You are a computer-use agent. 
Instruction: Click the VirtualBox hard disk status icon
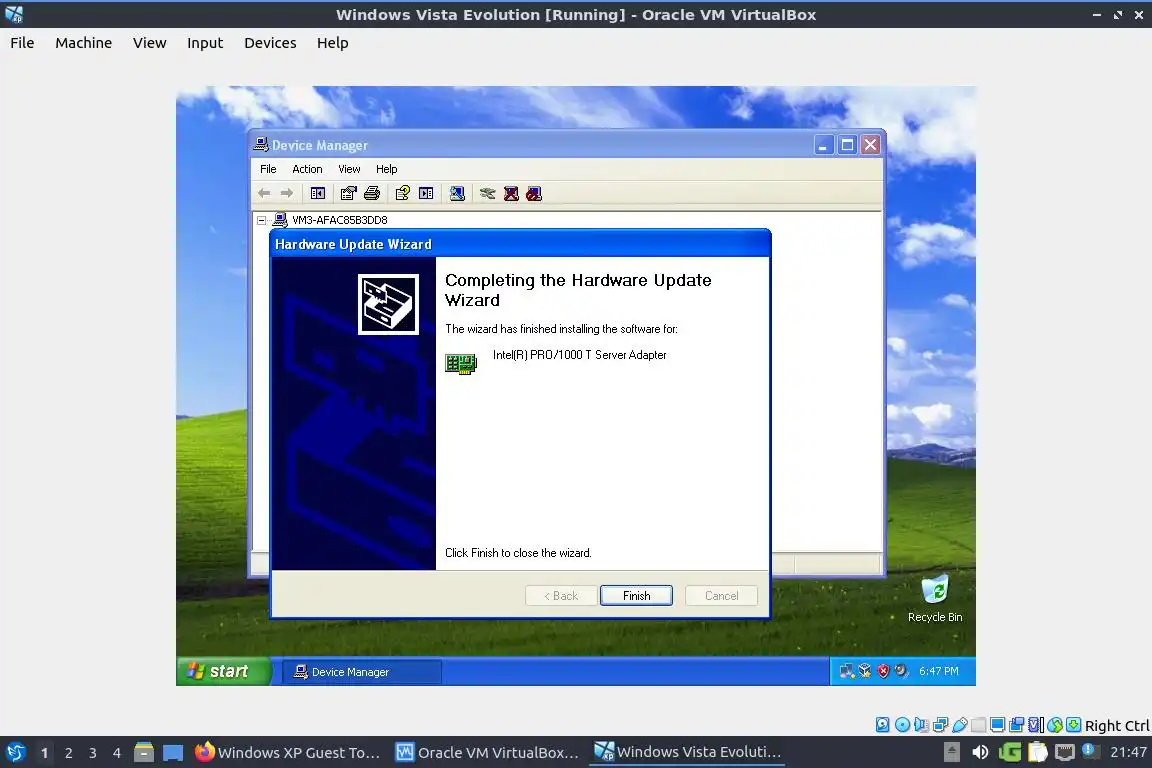[882, 725]
